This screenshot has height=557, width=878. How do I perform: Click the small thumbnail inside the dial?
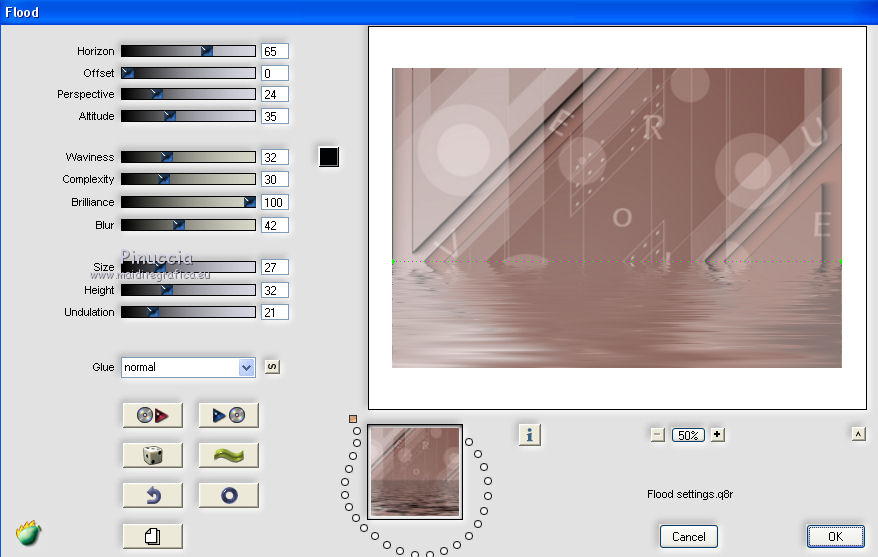coord(415,472)
